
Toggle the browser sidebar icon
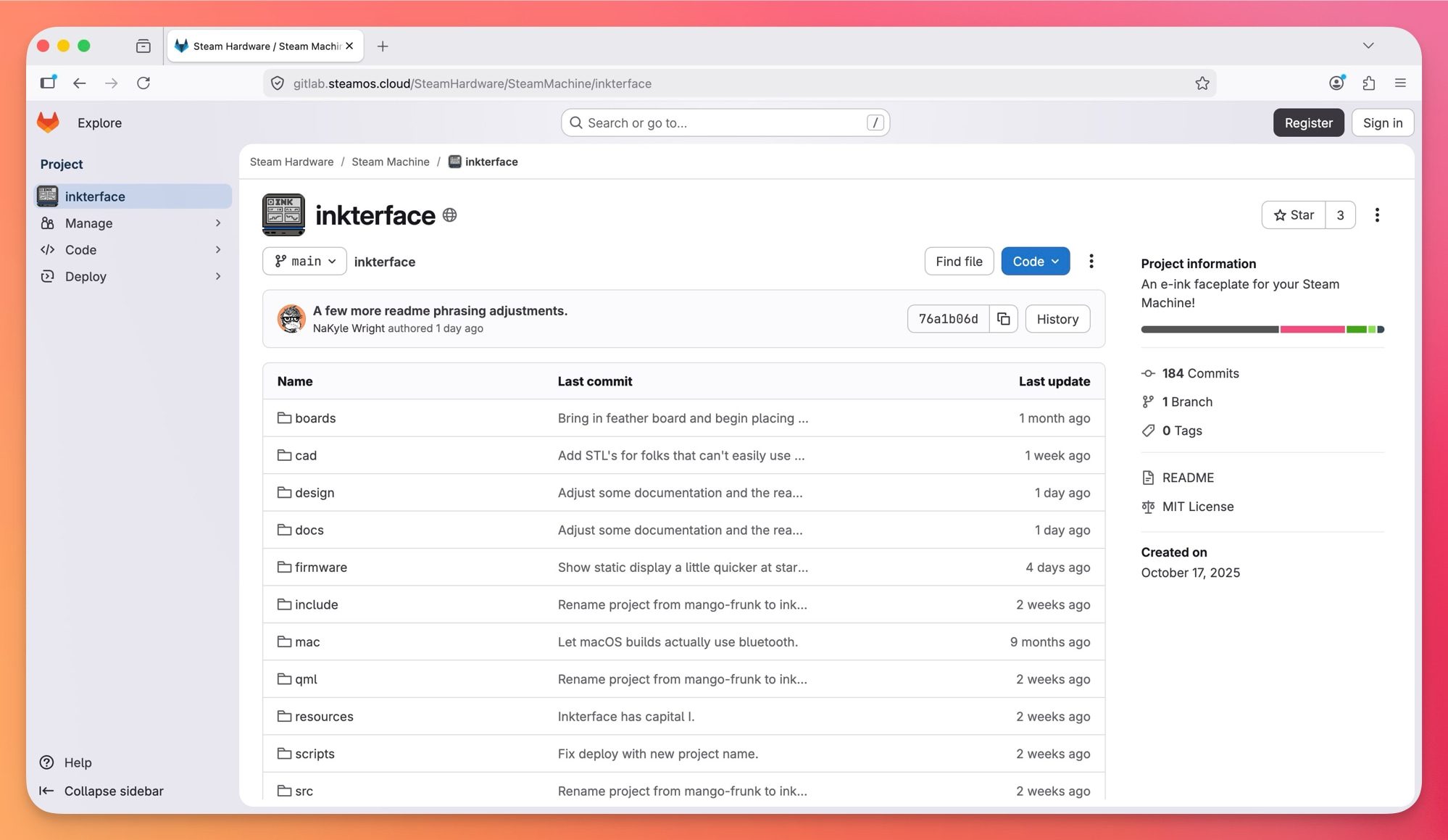coord(48,82)
